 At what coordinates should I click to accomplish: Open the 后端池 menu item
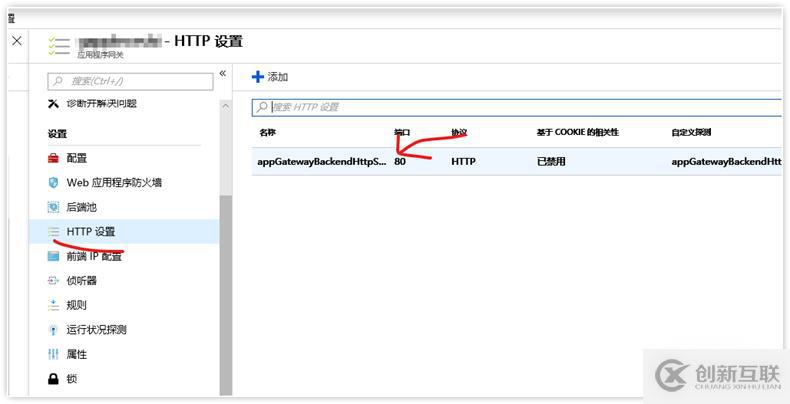(82, 207)
